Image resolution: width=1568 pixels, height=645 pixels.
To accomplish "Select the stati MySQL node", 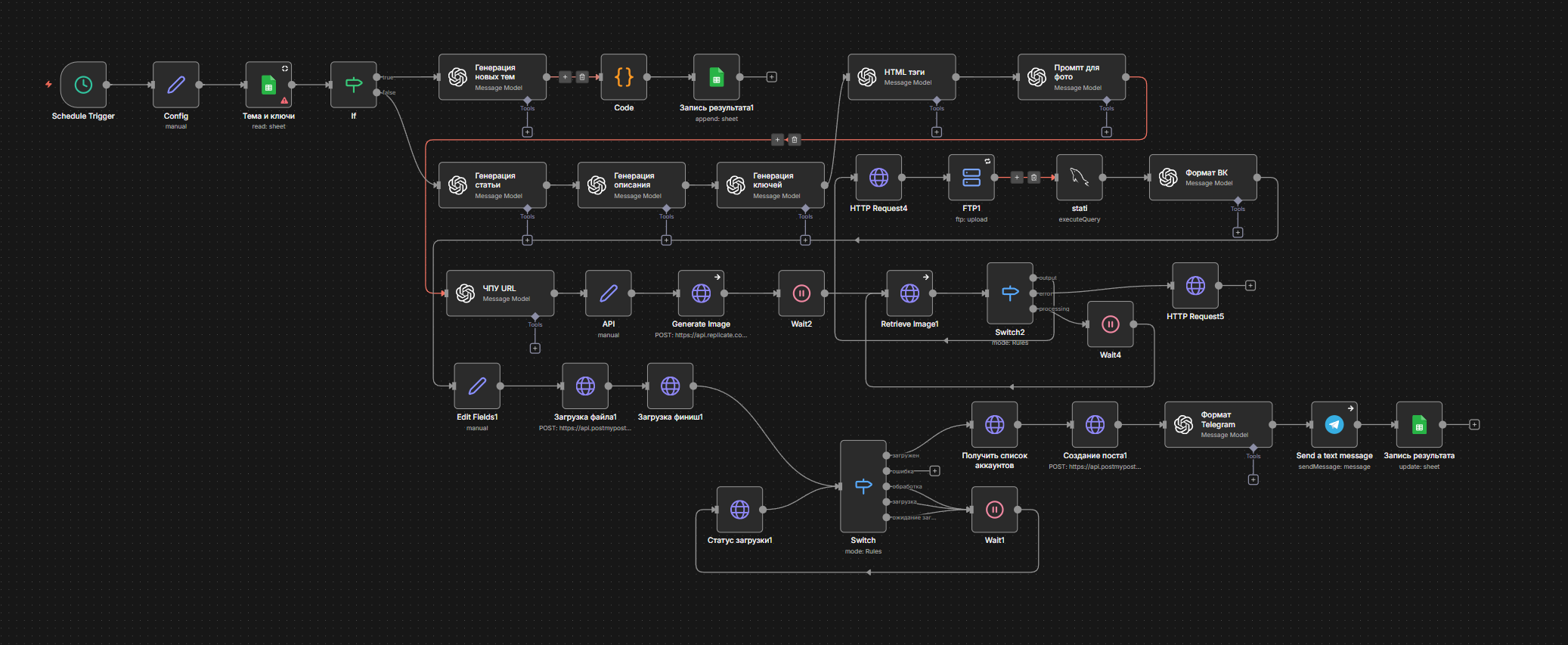I will tap(1079, 178).
